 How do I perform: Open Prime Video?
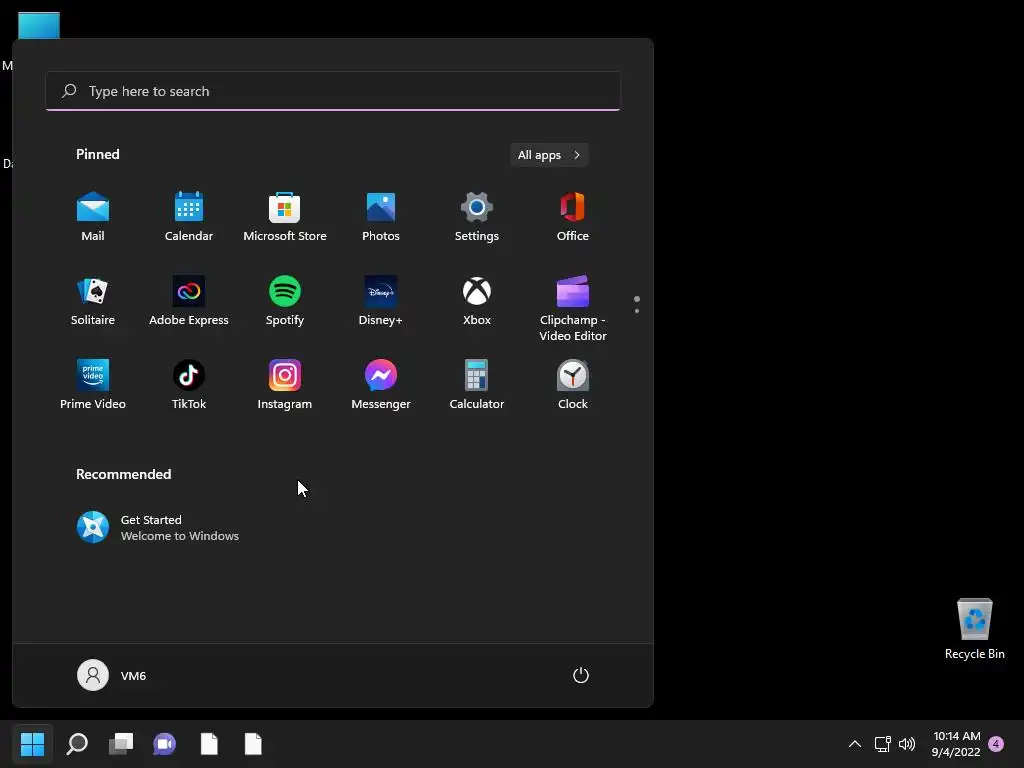click(x=93, y=385)
